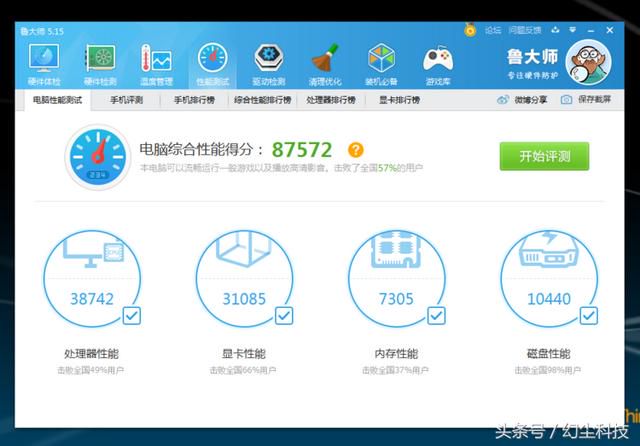
Task: Click the 击败全国66%用户 text
Action: tap(243, 370)
